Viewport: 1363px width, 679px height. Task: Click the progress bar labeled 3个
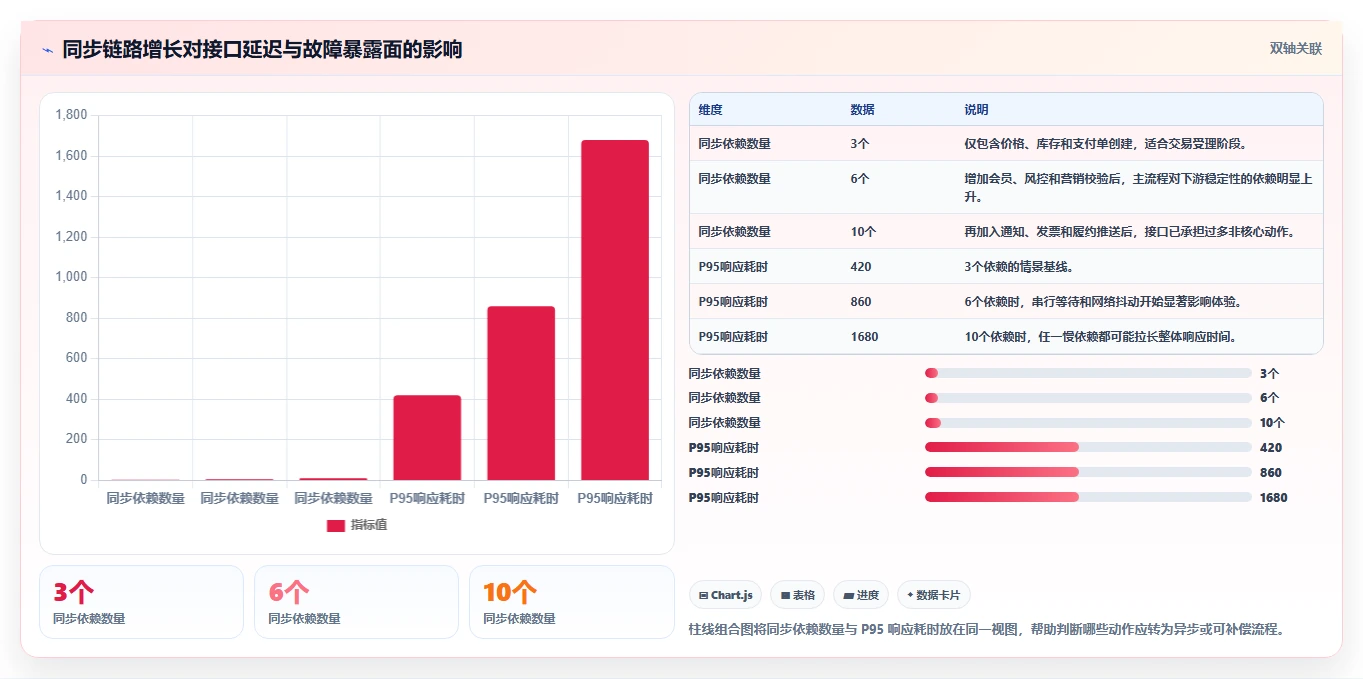(x=1088, y=373)
